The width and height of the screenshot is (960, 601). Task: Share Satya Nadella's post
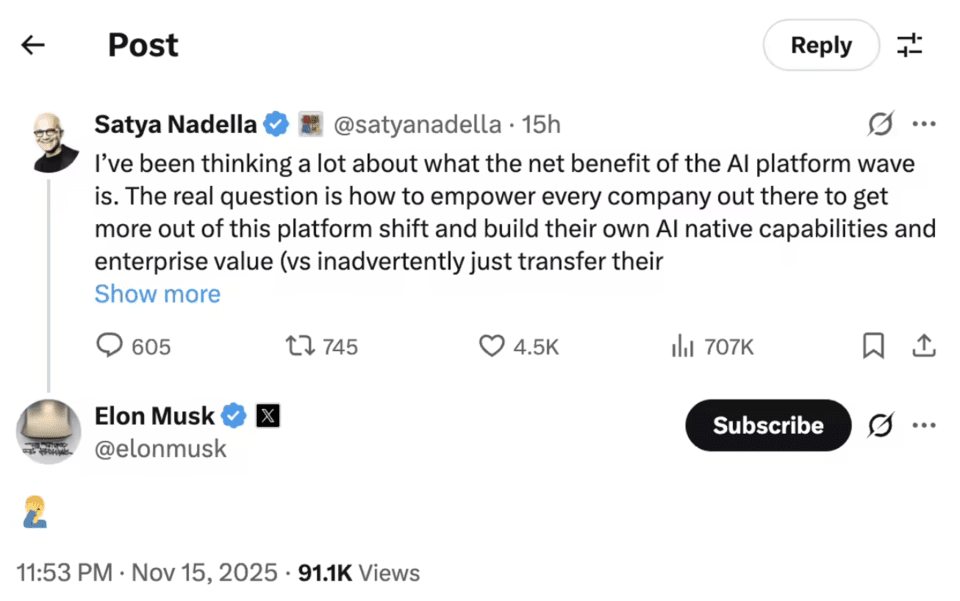click(924, 346)
